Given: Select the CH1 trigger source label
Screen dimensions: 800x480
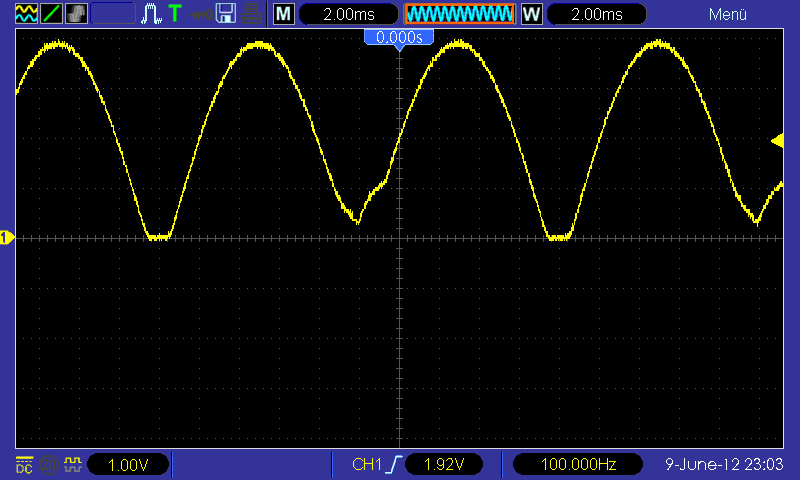Looking at the screenshot, I should pos(367,465).
